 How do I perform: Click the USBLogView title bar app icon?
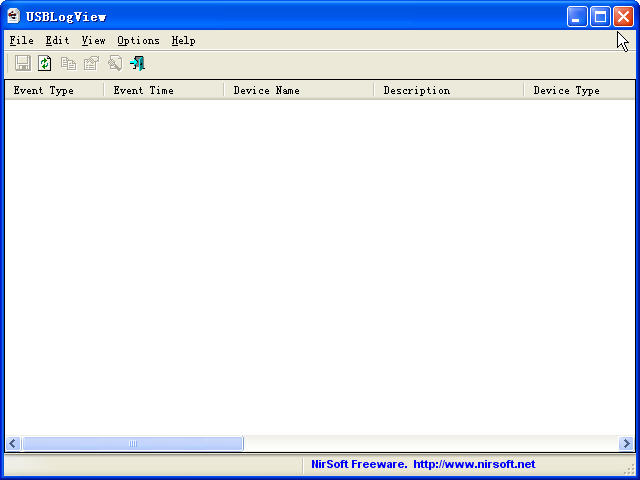coord(14,16)
